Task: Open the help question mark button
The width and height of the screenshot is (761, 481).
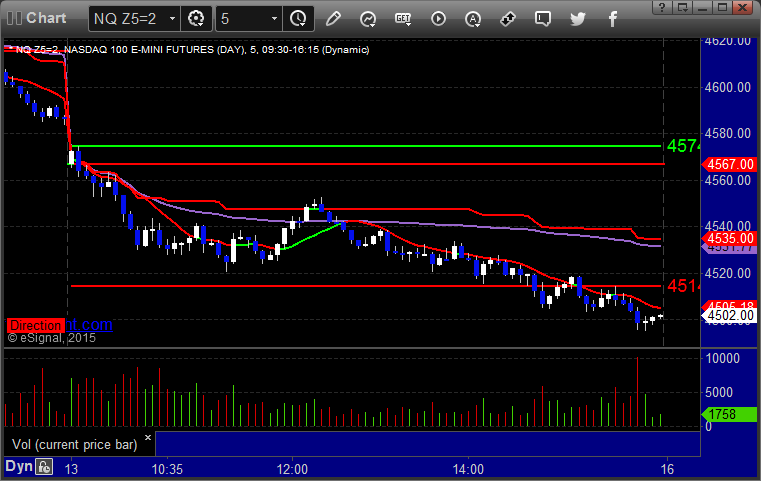Action: coord(662,7)
